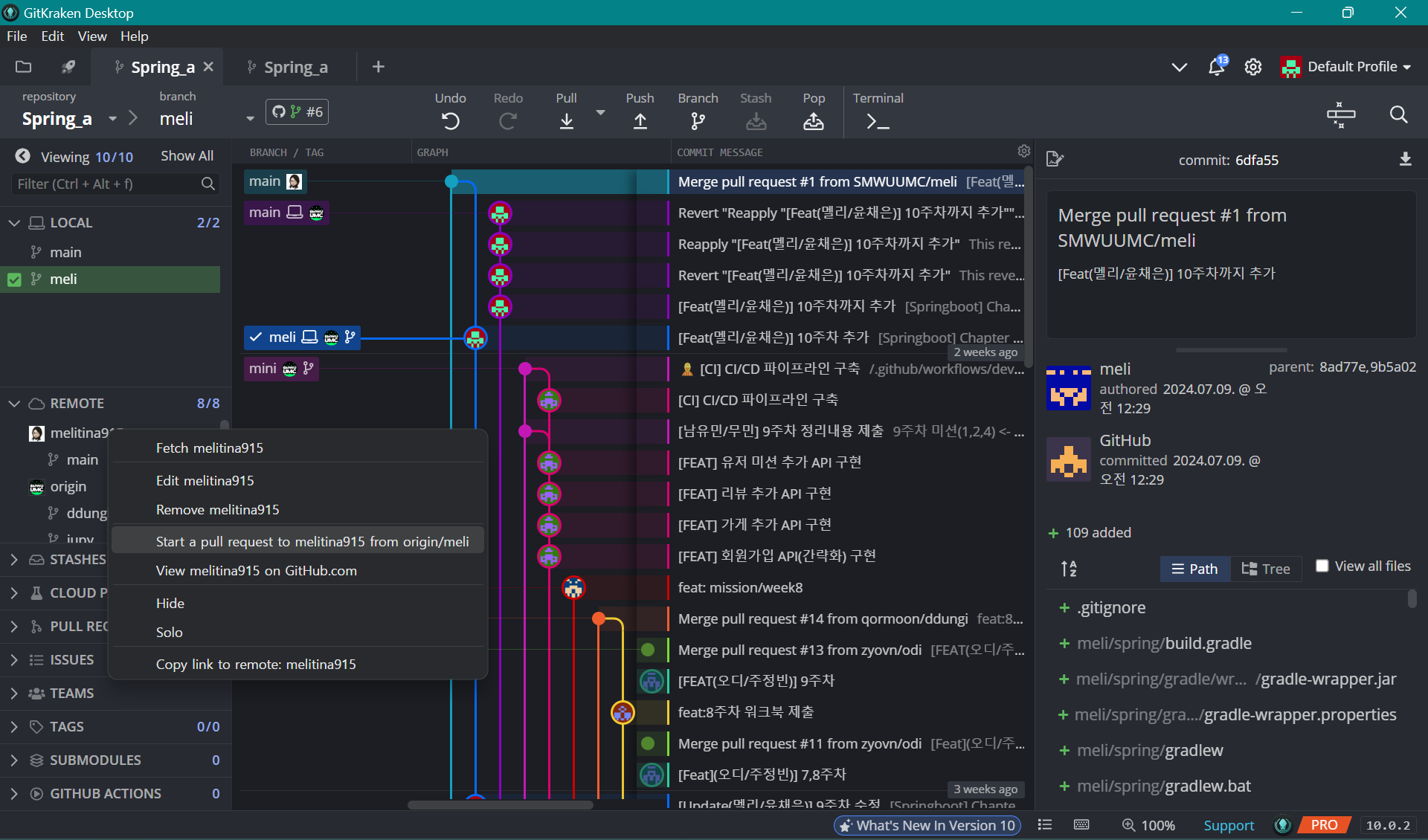1428x840 pixels.
Task: Toggle the meli branch checkbox
Action: [x=14, y=280]
